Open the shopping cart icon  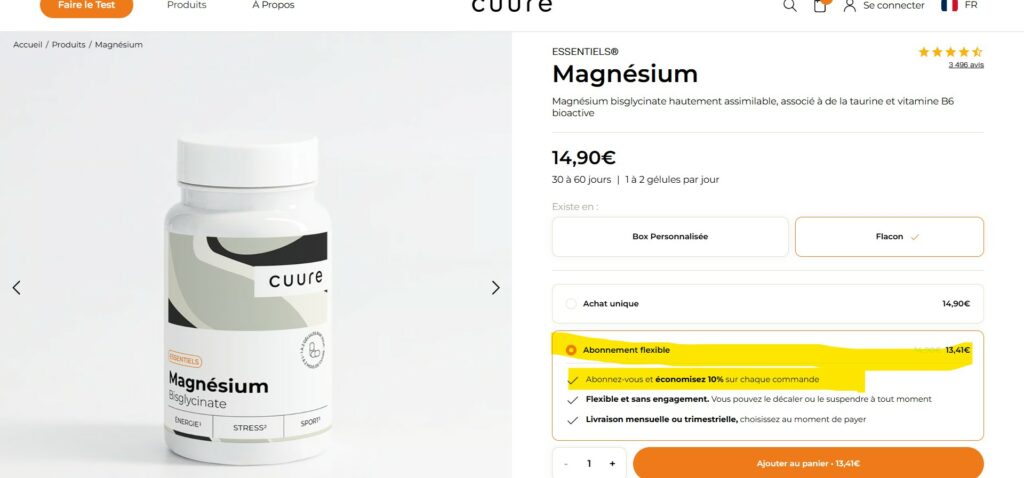click(820, 5)
